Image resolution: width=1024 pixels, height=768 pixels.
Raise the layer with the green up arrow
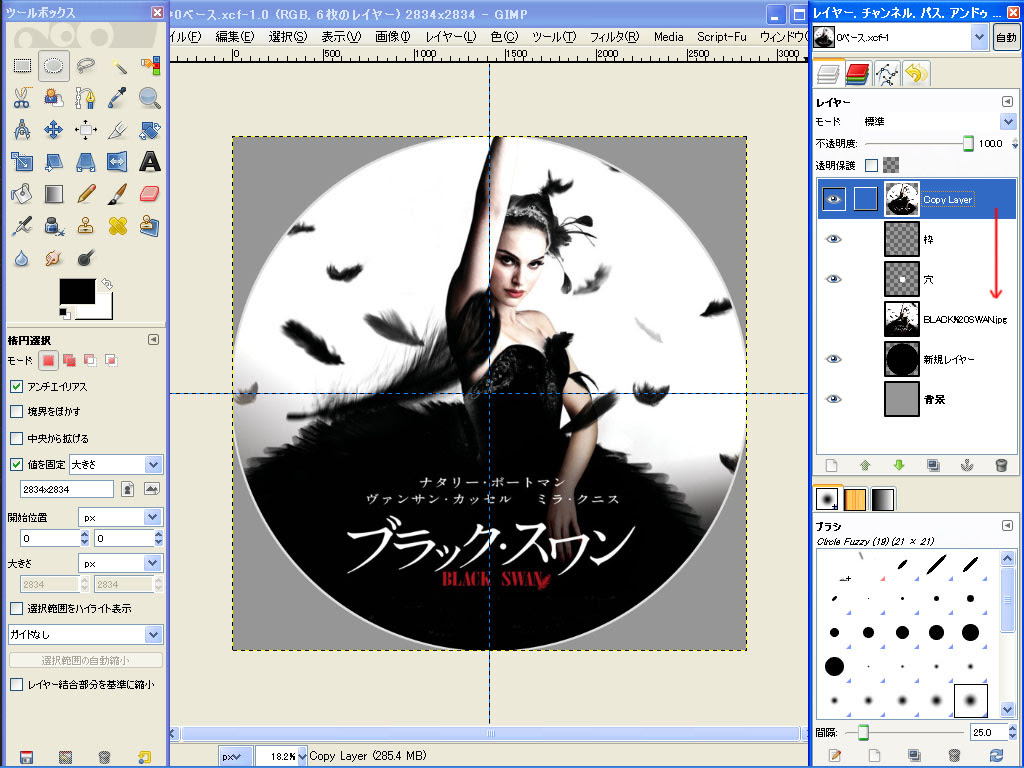click(x=865, y=465)
